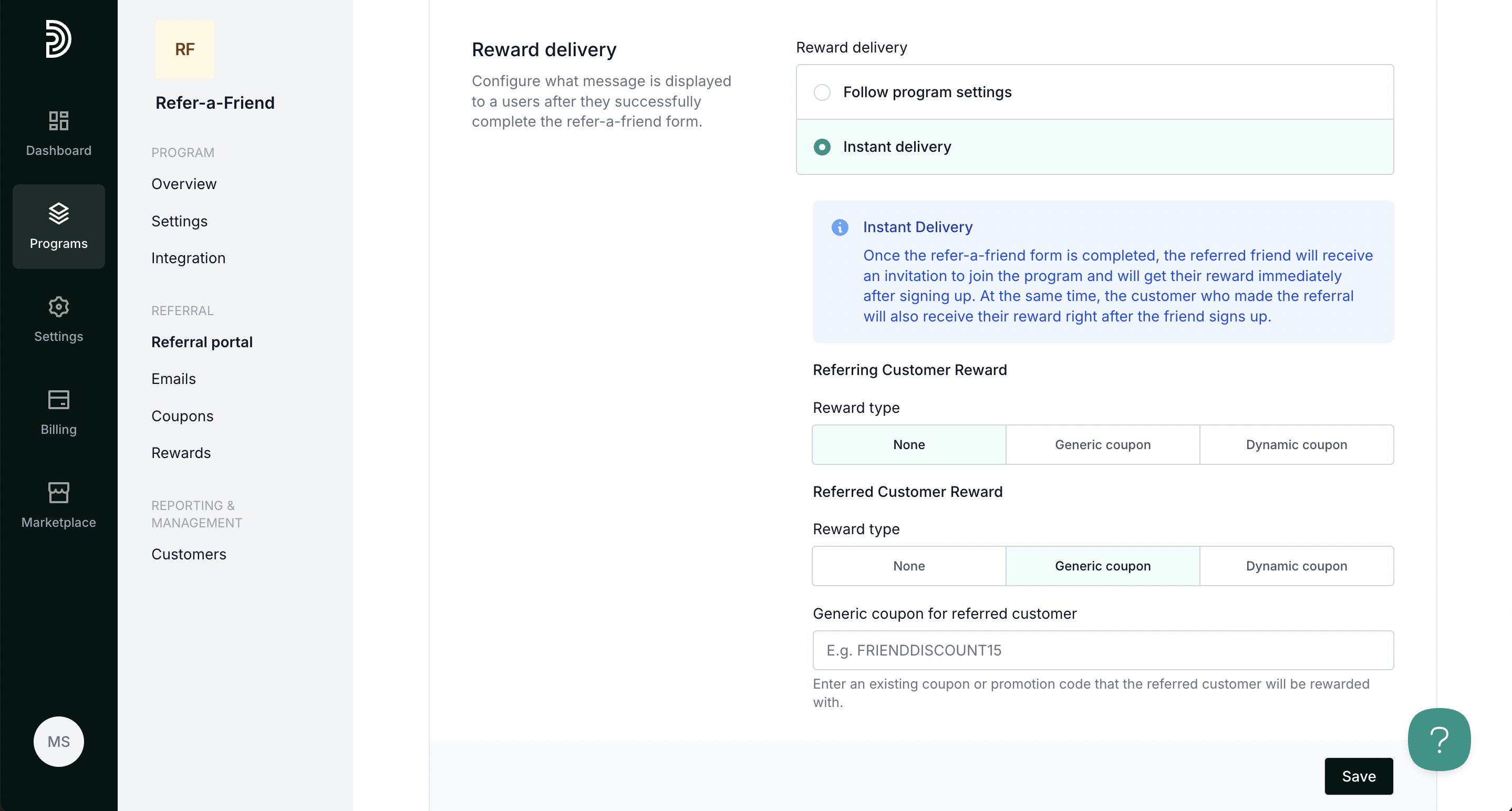Open the help question mark widget
The width and height of the screenshot is (1512, 811).
click(x=1438, y=739)
